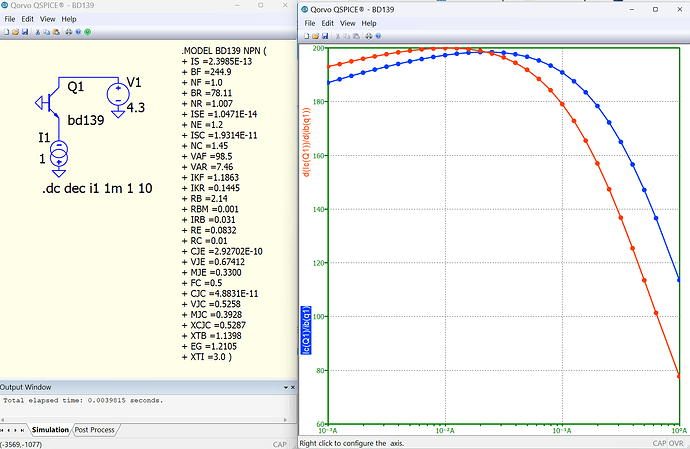Viewport: 690px width, 449px height.
Task: Select the Simulation tab
Action: 49,430
